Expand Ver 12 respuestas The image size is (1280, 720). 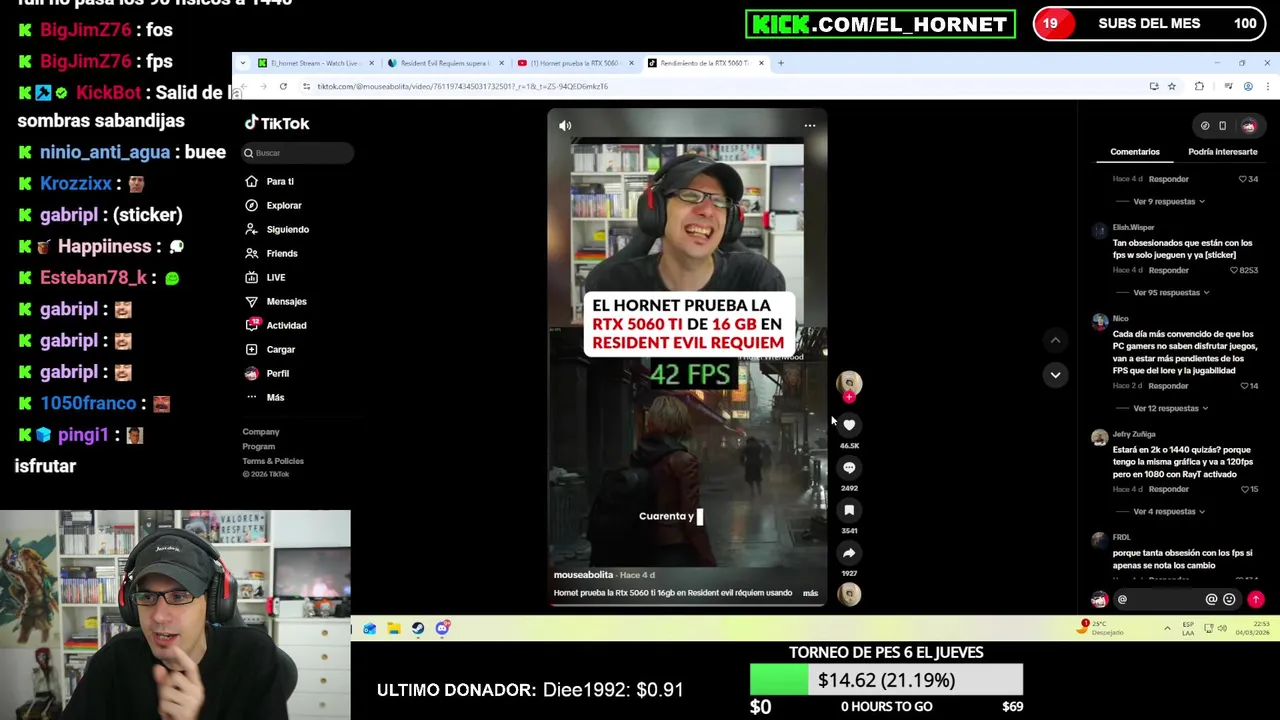point(1171,408)
